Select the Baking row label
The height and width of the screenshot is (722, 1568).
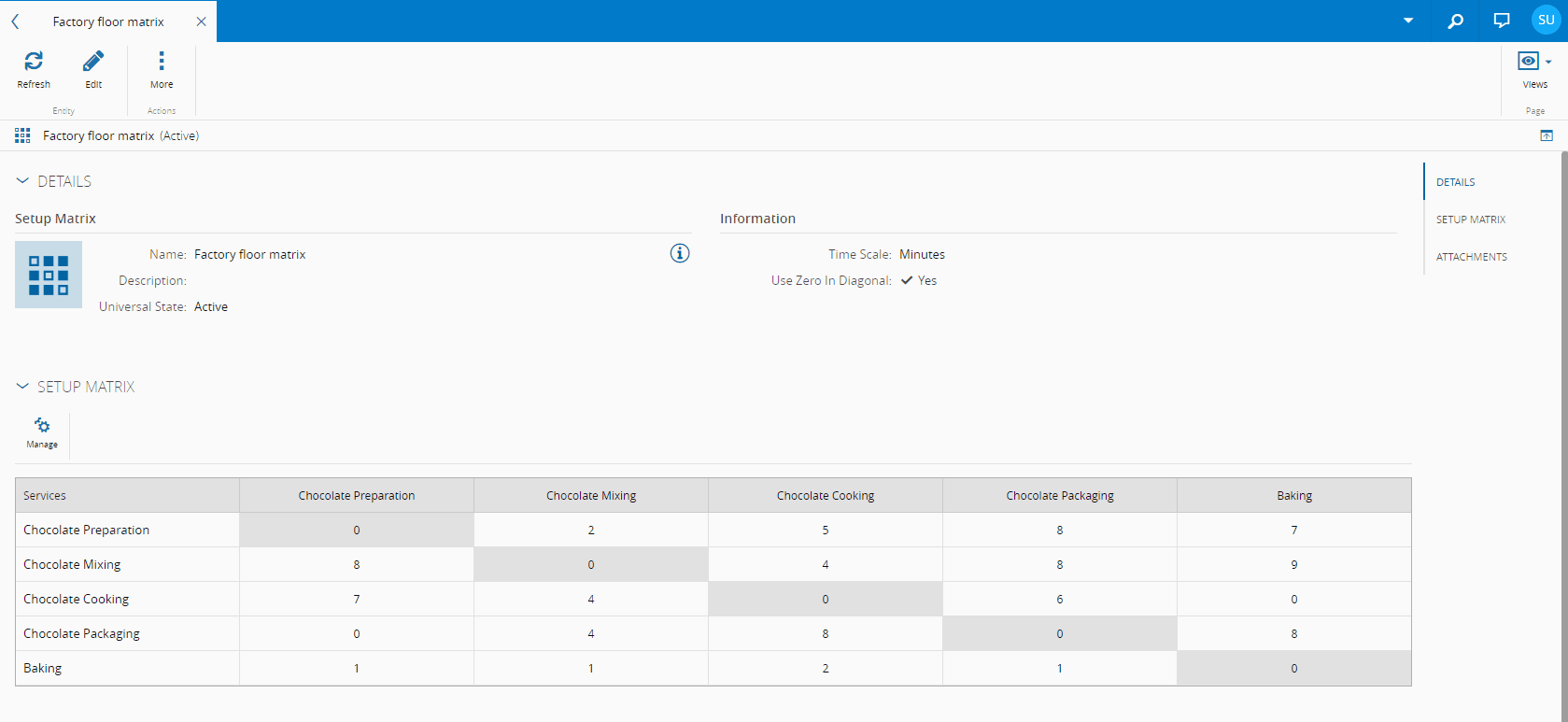[43, 669]
